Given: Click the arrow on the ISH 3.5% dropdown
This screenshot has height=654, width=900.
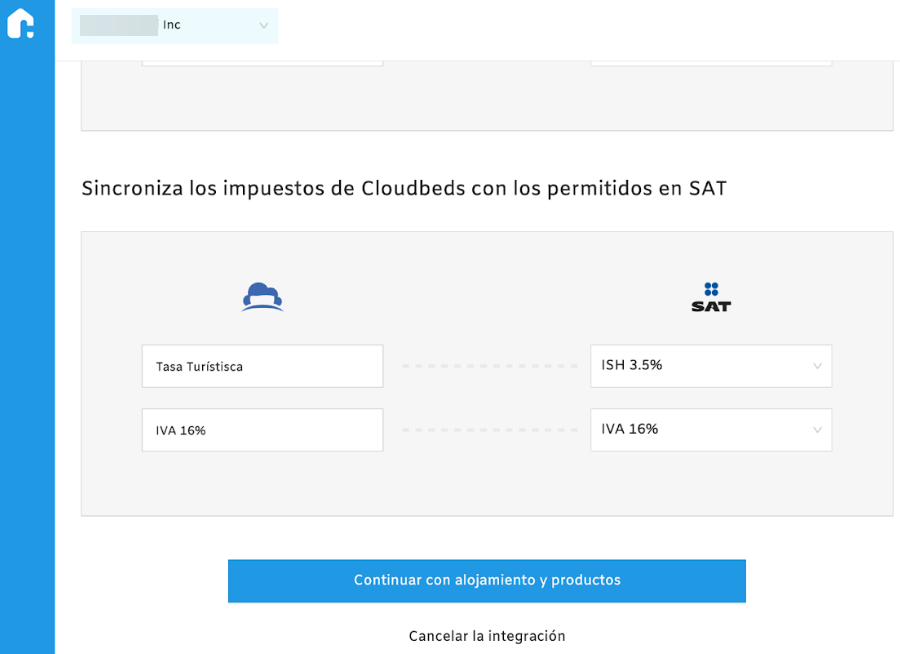Looking at the screenshot, I should coord(817,367).
